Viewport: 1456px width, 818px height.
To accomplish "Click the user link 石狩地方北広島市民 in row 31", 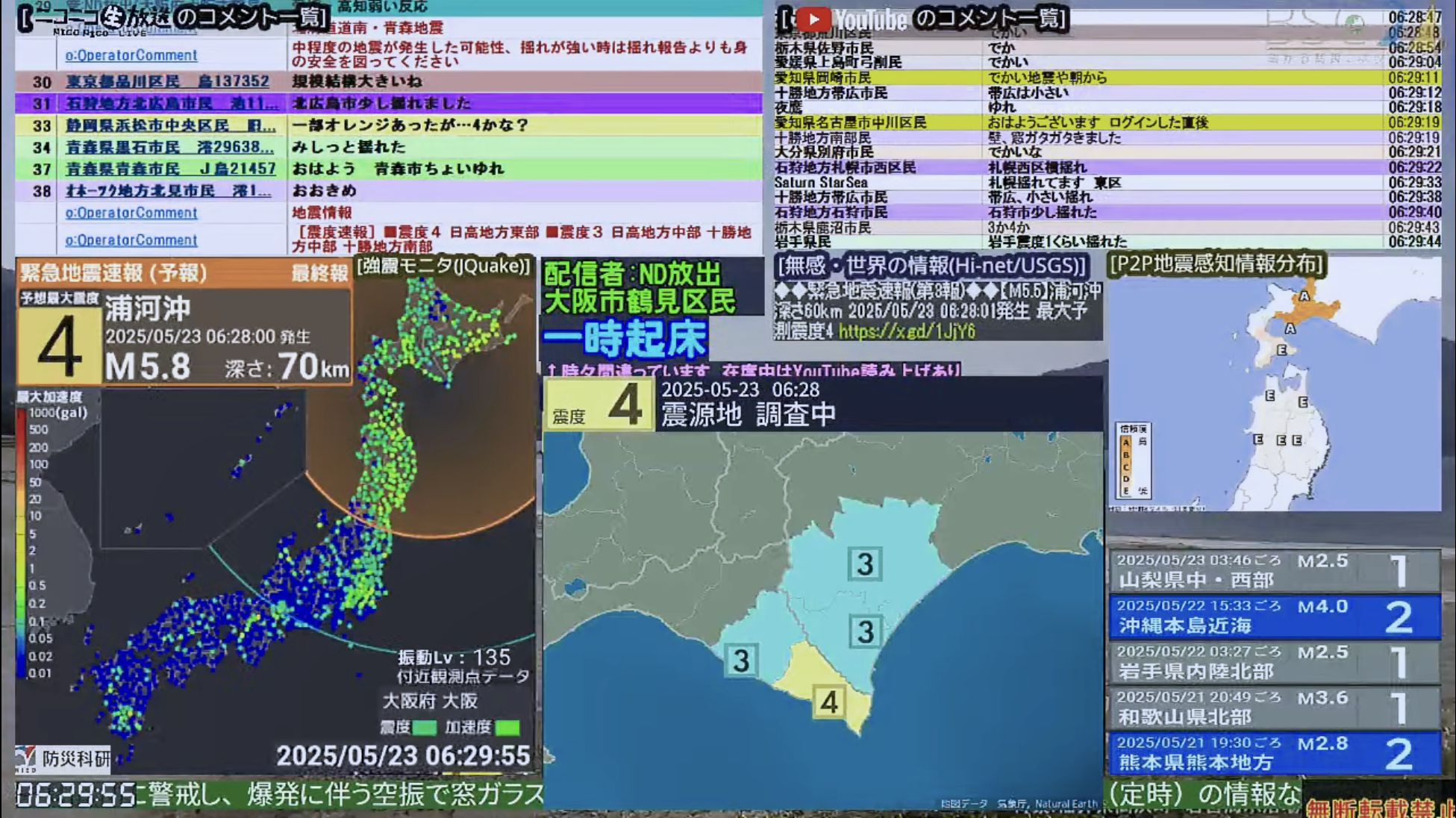I will coord(172,103).
